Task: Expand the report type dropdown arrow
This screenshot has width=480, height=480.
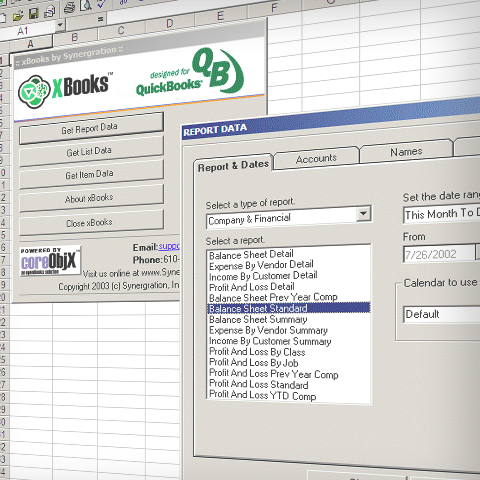Action: (363, 213)
